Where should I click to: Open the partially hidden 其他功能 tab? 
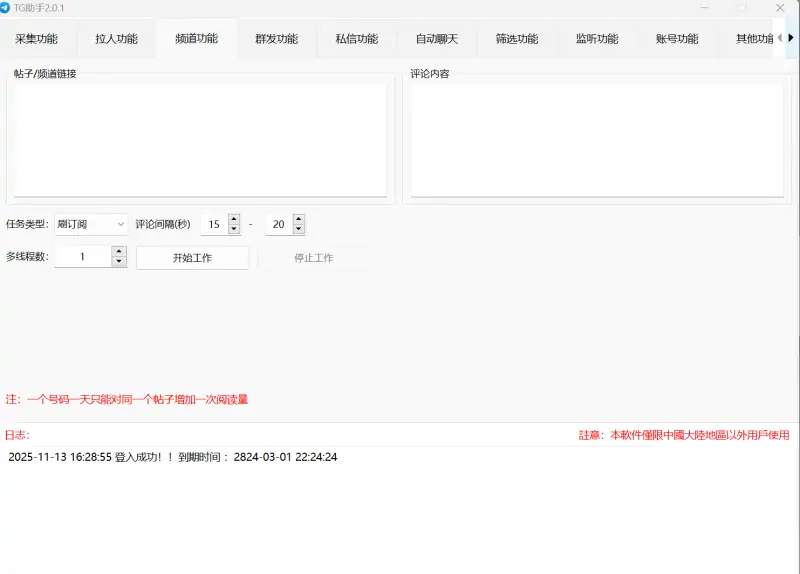tap(747, 39)
